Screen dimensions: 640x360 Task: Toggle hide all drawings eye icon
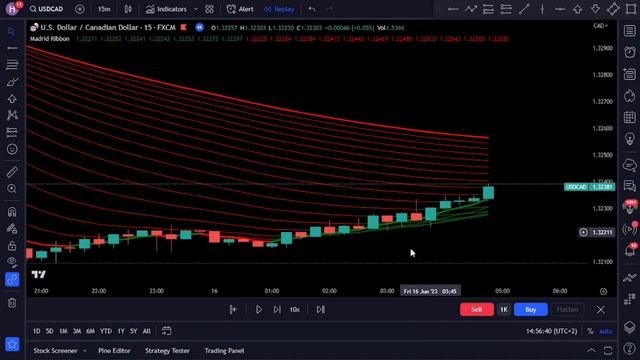(12, 262)
